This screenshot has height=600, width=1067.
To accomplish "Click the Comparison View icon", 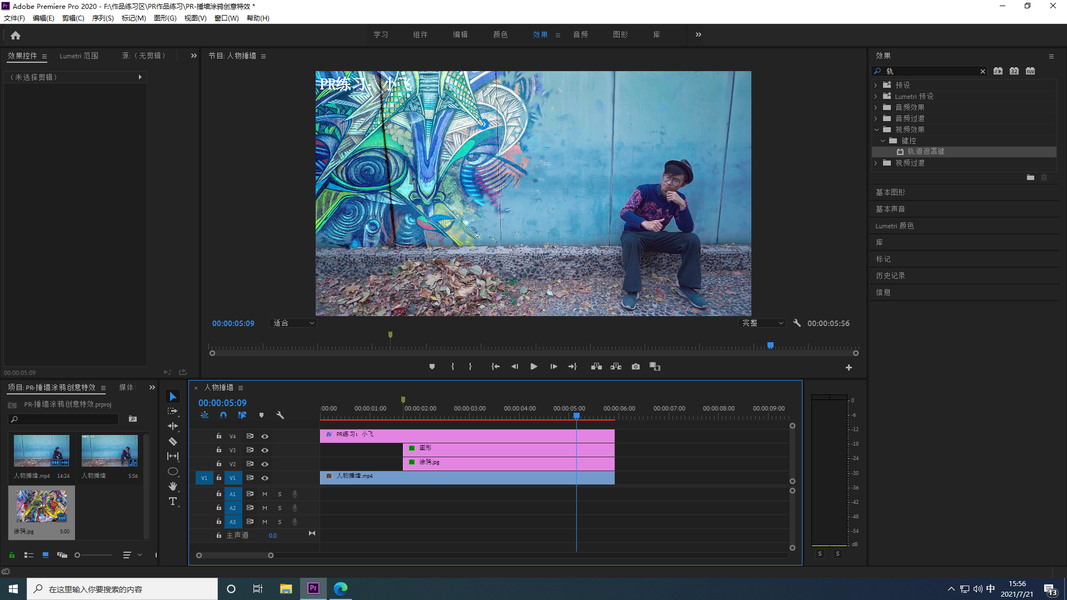I will click(x=655, y=367).
